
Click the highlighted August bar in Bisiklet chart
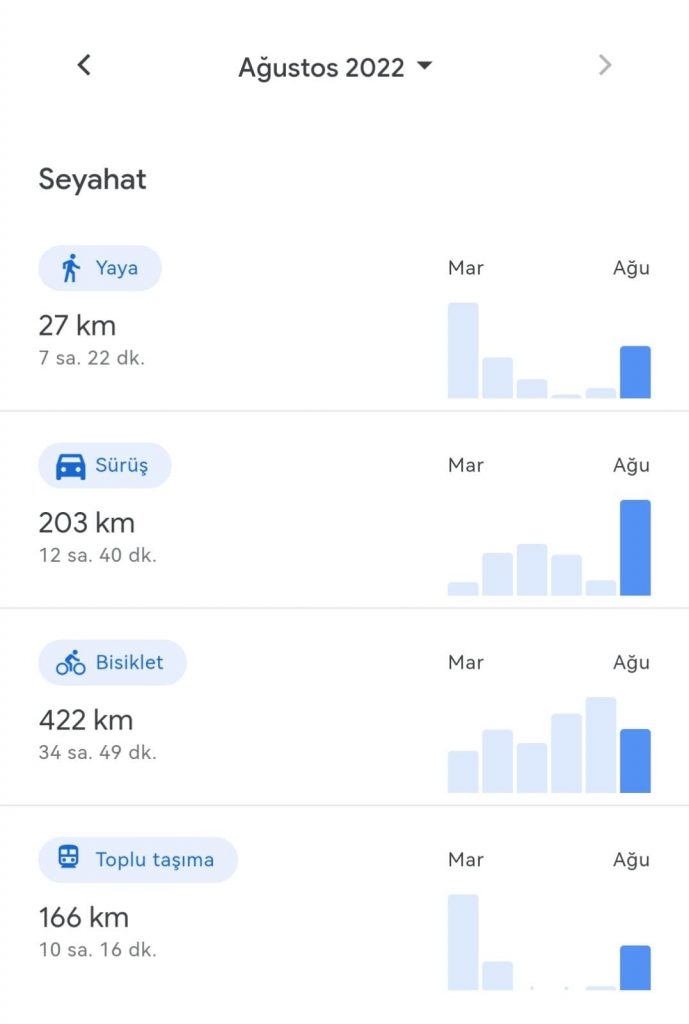point(635,761)
